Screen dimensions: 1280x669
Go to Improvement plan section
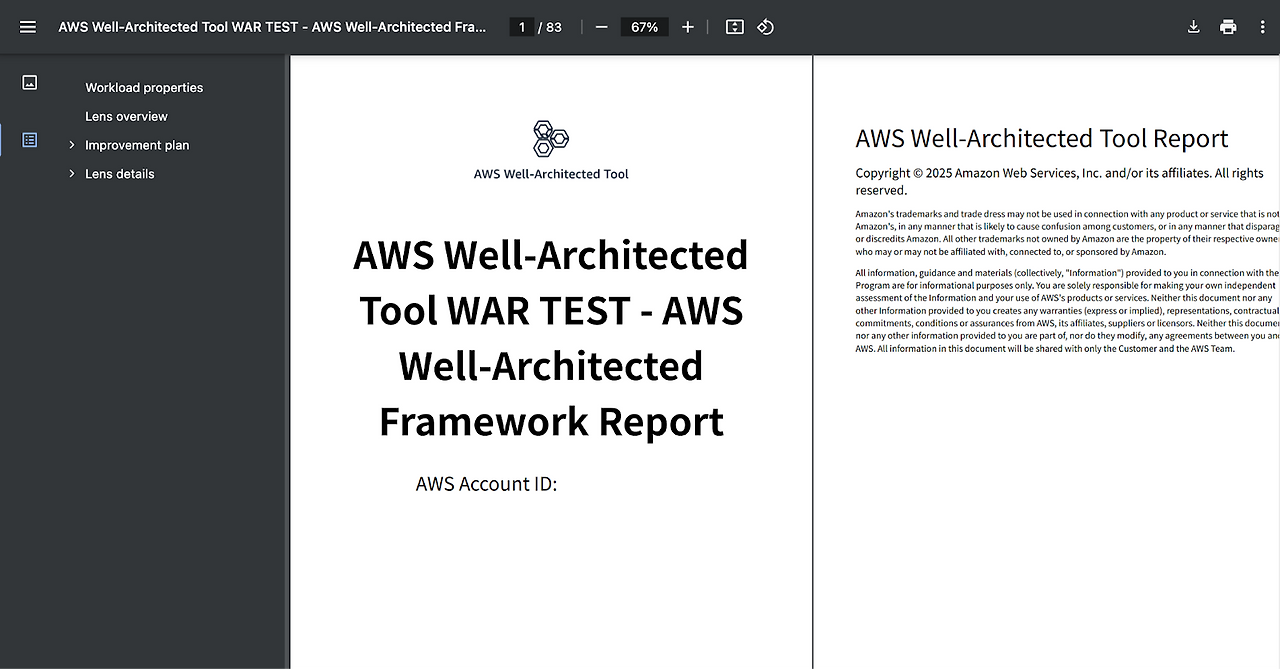pyautogui.click(x=137, y=145)
